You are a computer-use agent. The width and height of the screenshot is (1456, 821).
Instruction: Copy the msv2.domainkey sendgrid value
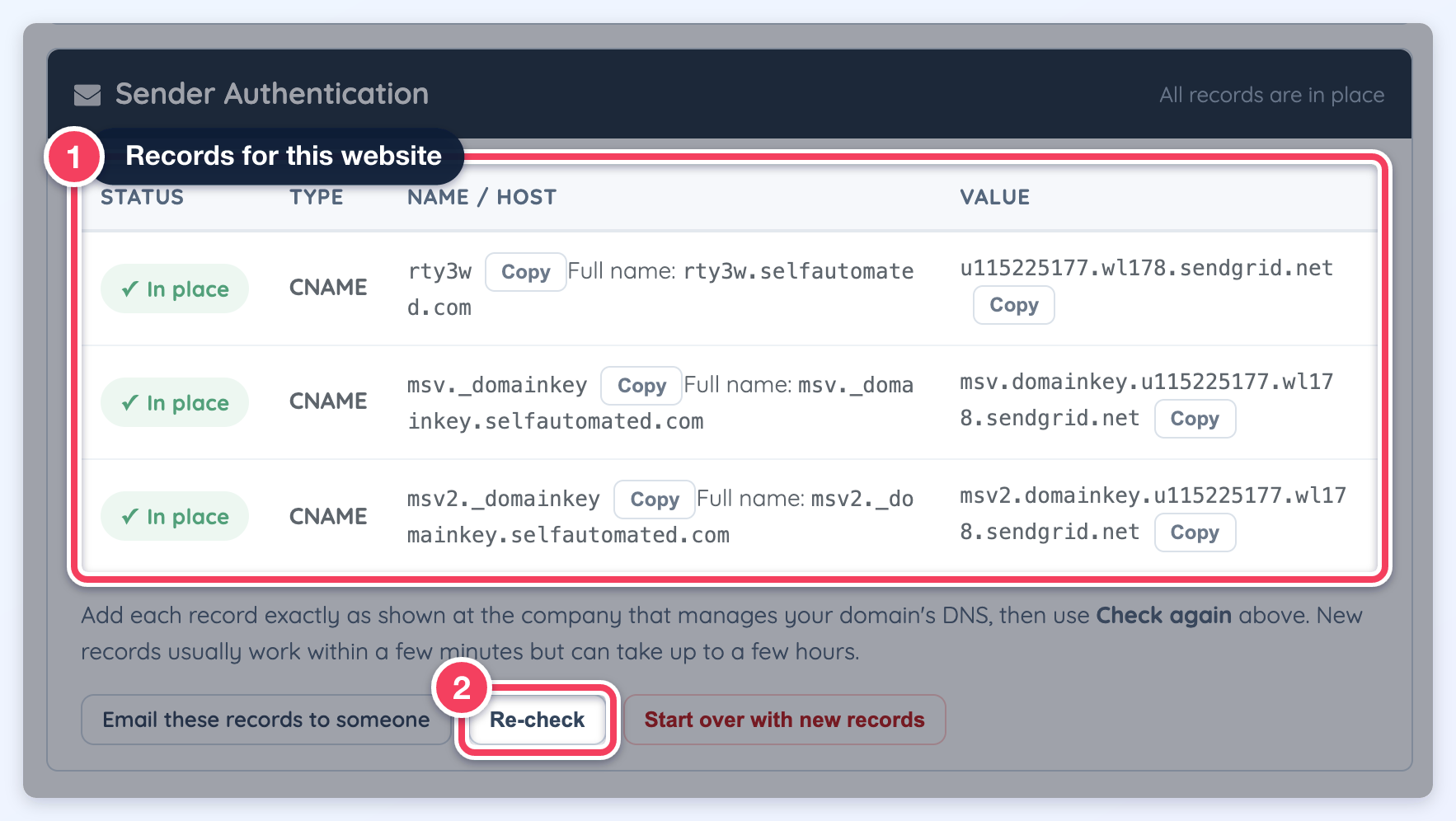click(x=1195, y=532)
